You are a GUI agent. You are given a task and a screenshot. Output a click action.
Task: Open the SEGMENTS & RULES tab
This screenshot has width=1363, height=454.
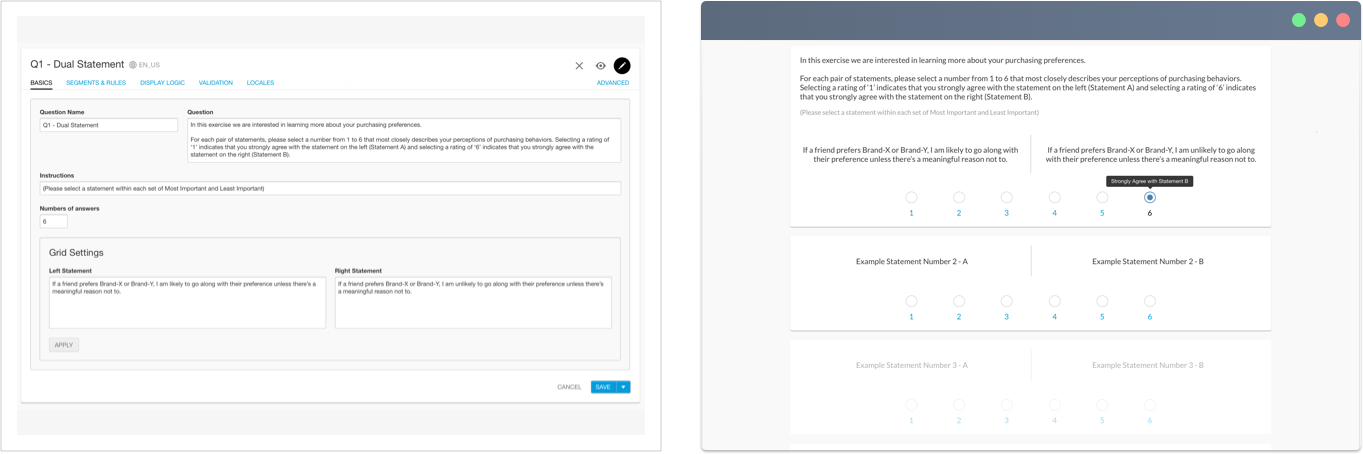[x=96, y=83]
